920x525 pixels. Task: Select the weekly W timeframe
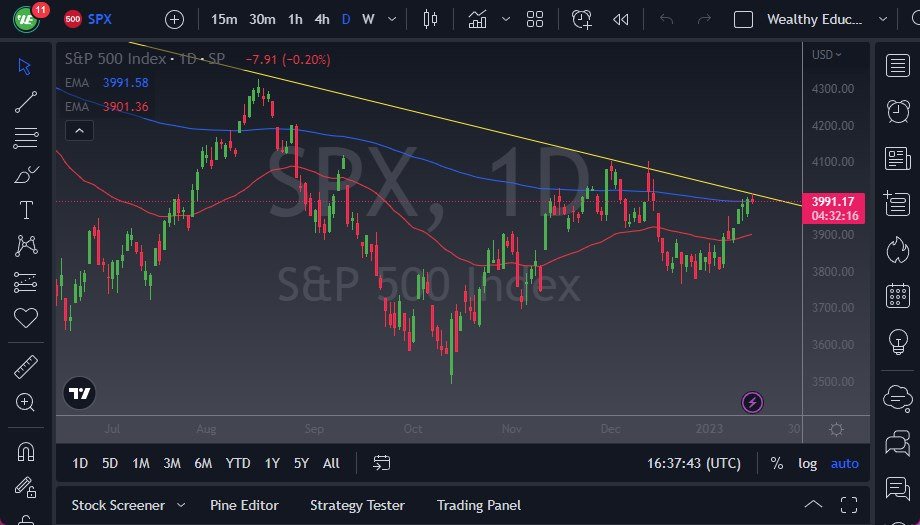368,19
